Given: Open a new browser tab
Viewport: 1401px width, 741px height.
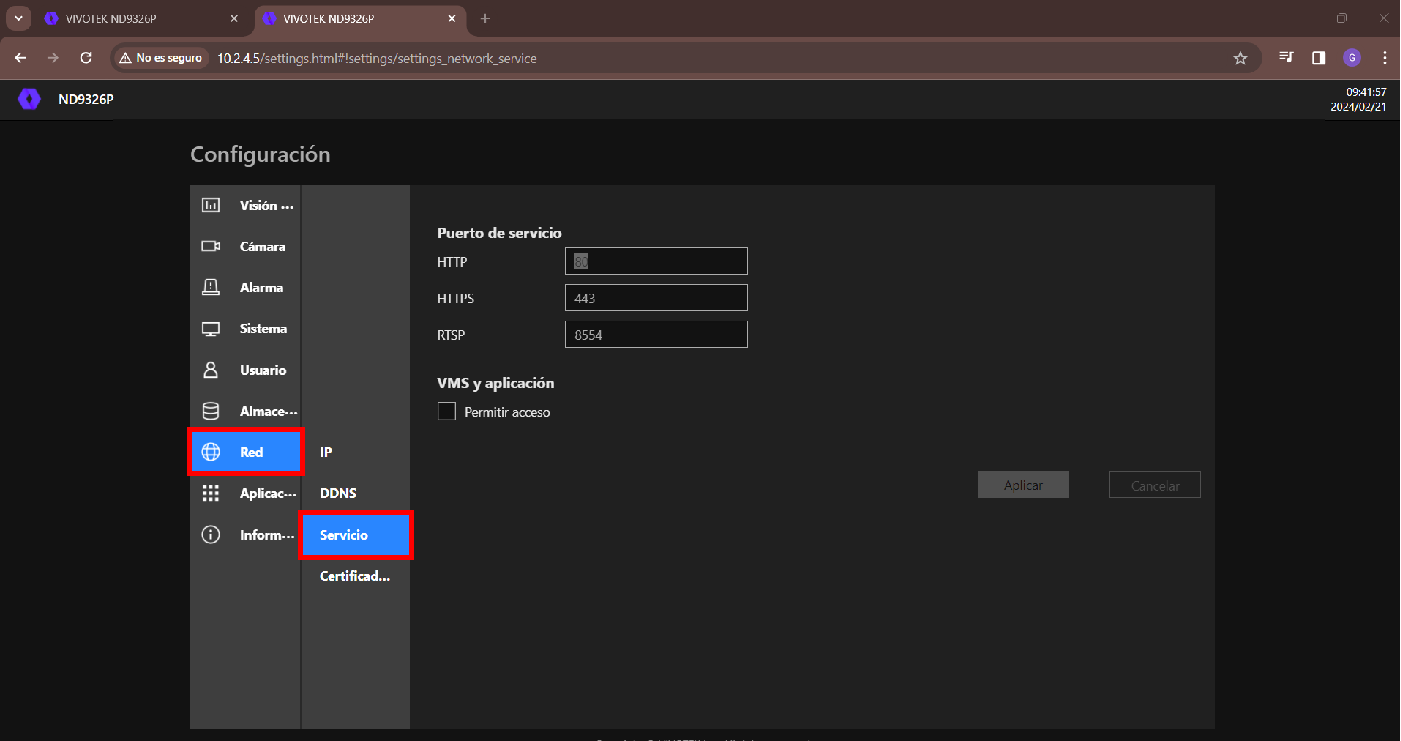Looking at the screenshot, I should coord(485,18).
